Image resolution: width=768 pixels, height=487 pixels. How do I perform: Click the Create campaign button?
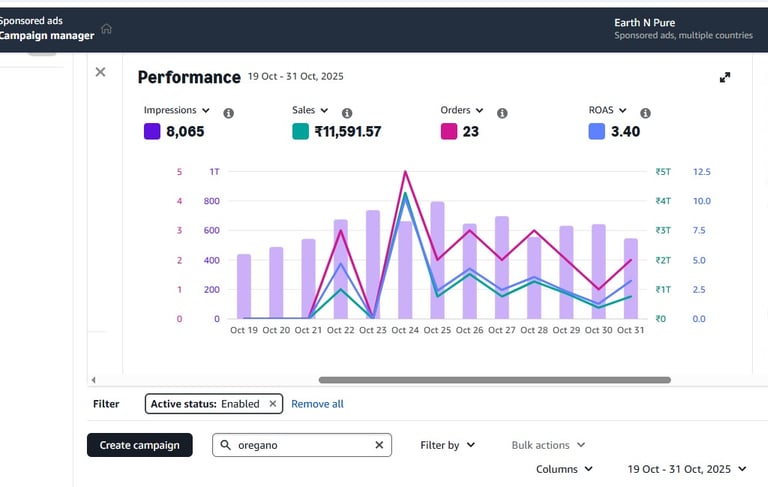coord(140,445)
